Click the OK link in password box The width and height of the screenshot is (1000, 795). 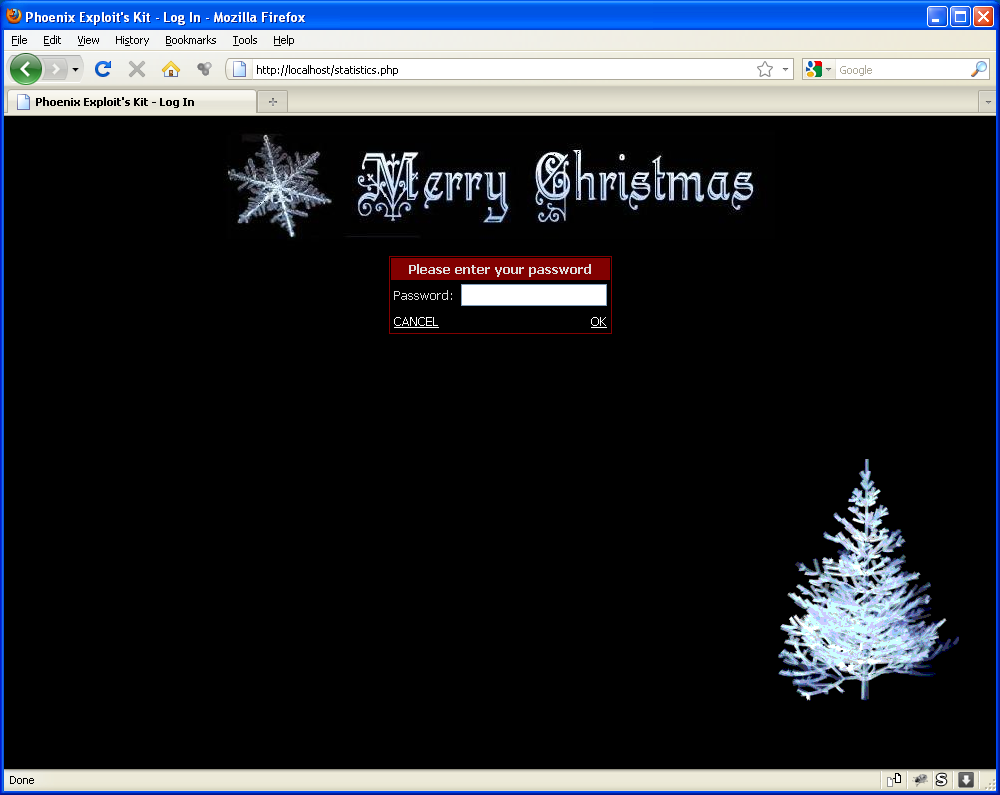click(598, 321)
